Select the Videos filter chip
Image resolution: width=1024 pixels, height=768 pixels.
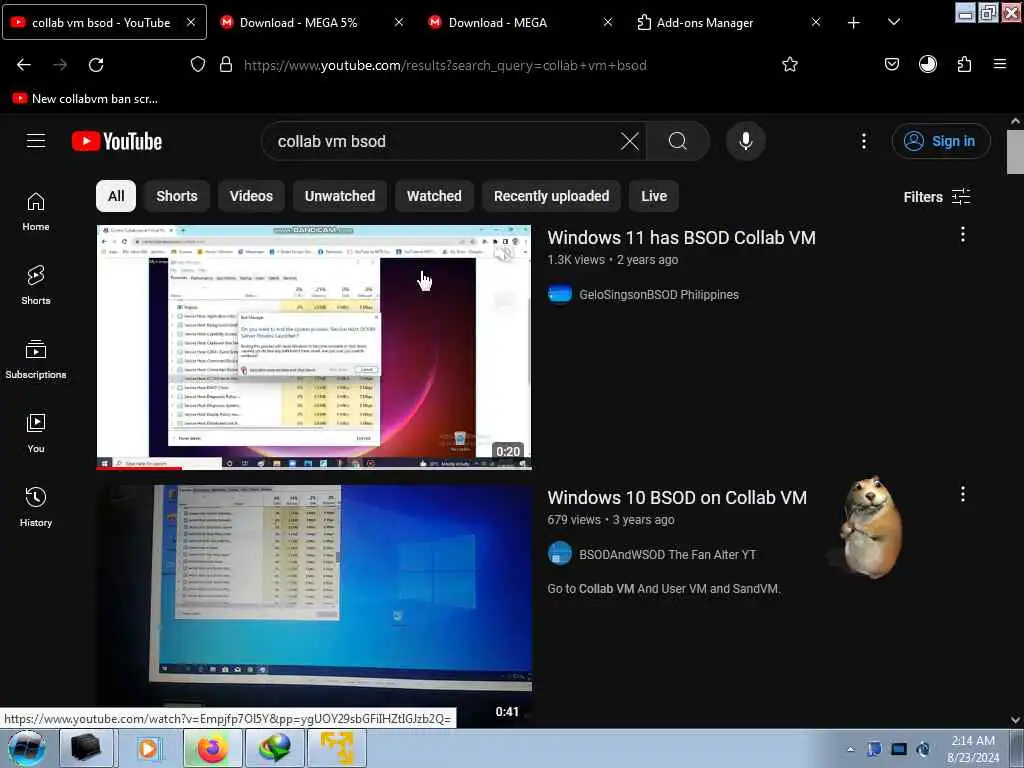[x=251, y=196]
